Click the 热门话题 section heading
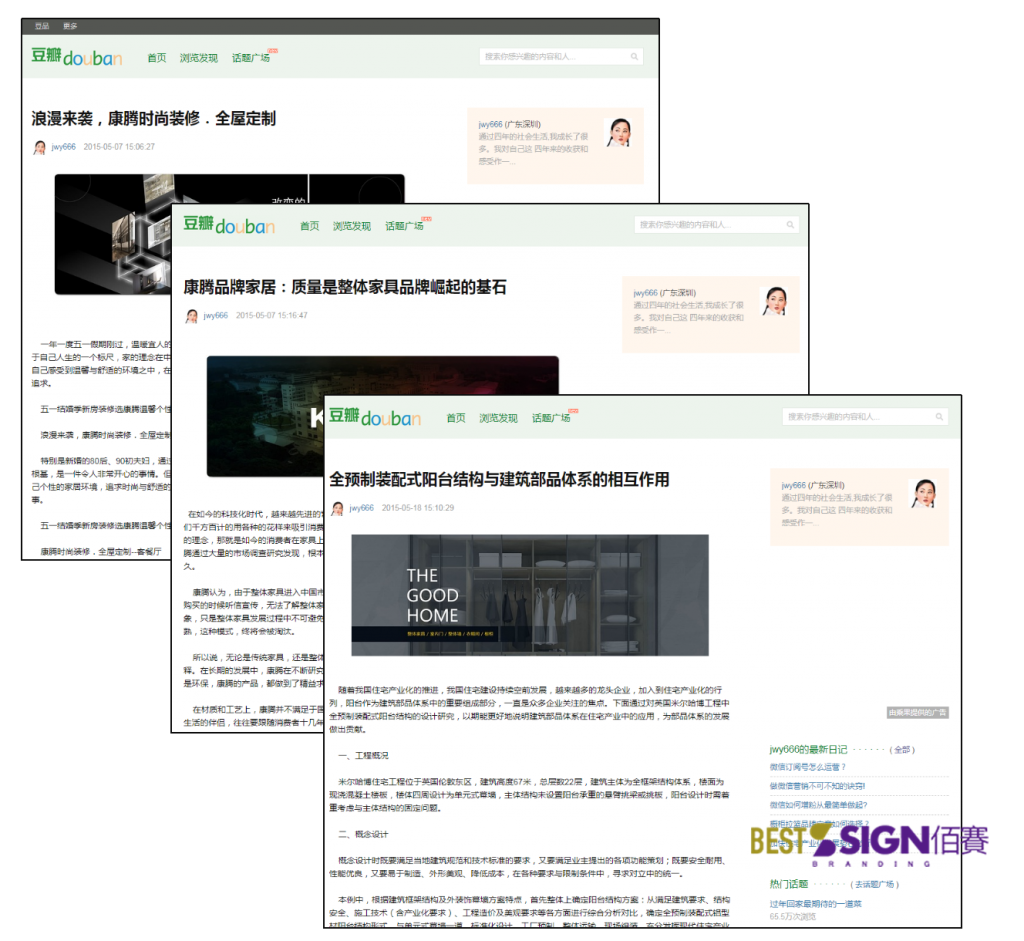Screen dimensions: 1024x941 789,884
